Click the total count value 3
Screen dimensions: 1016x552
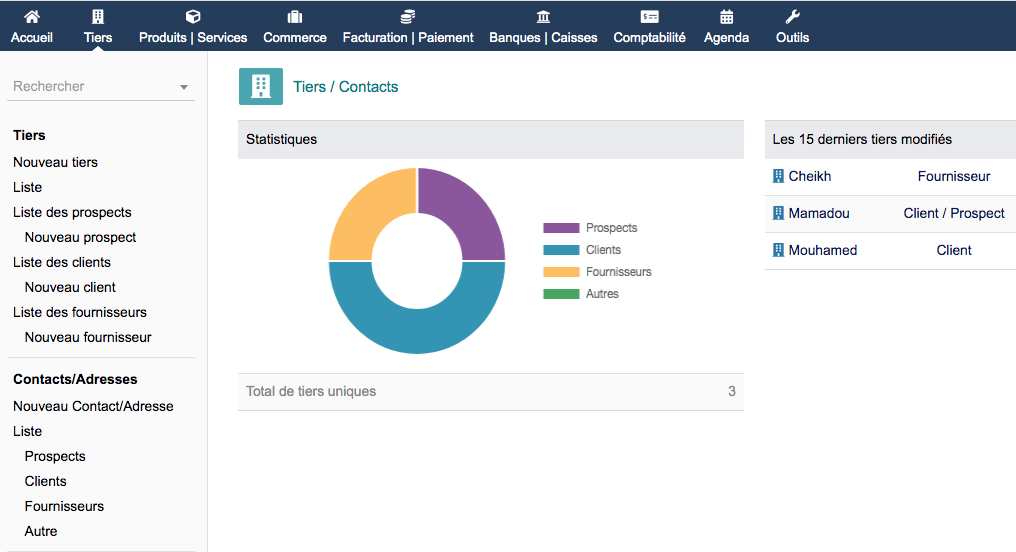point(732,391)
